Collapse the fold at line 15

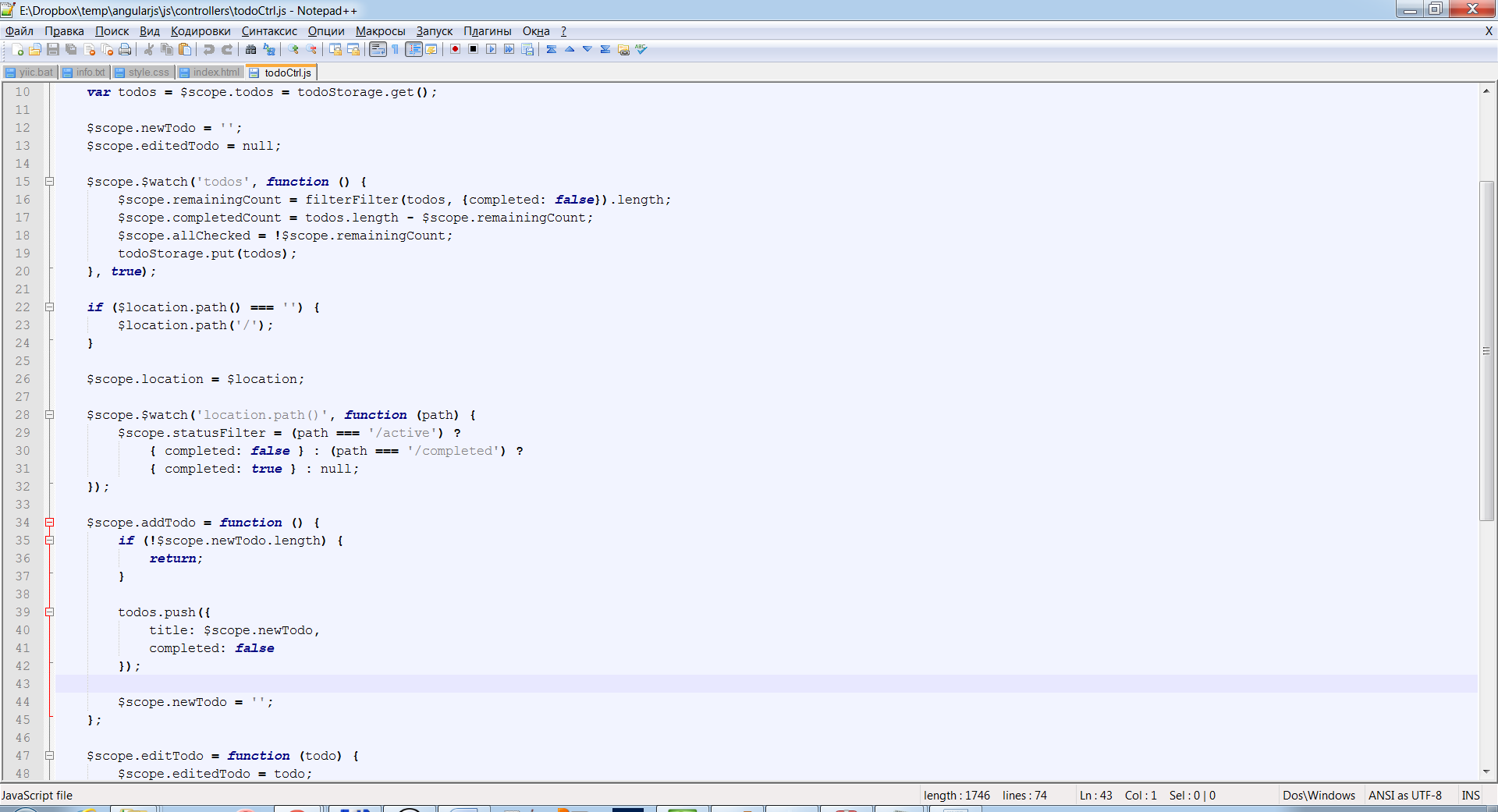pyautogui.click(x=49, y=182)
